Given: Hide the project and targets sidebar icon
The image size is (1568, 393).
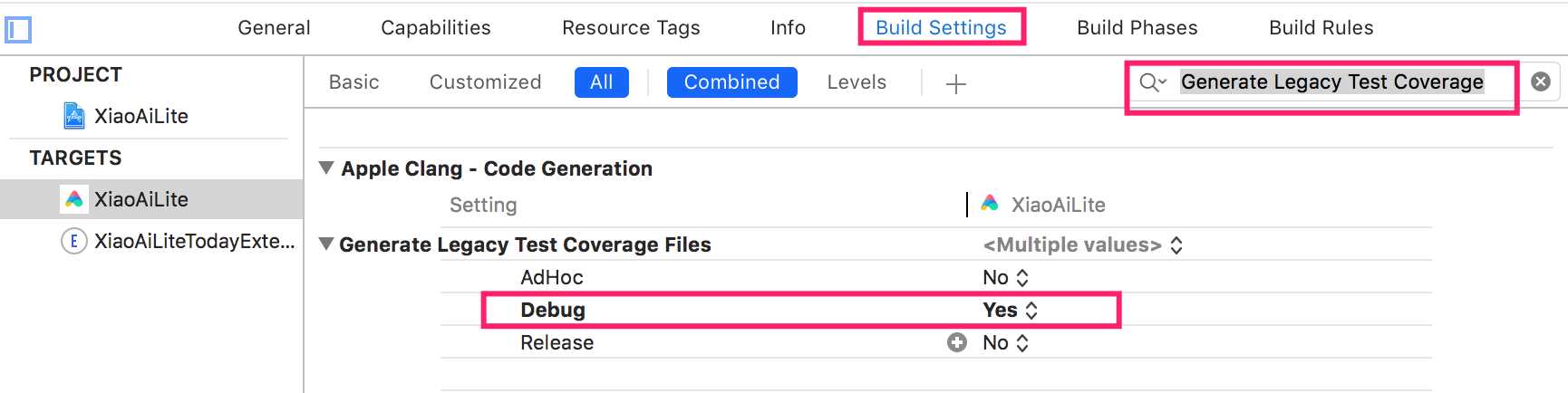Looking at the screenshot, I should click(x=18, y=30).
